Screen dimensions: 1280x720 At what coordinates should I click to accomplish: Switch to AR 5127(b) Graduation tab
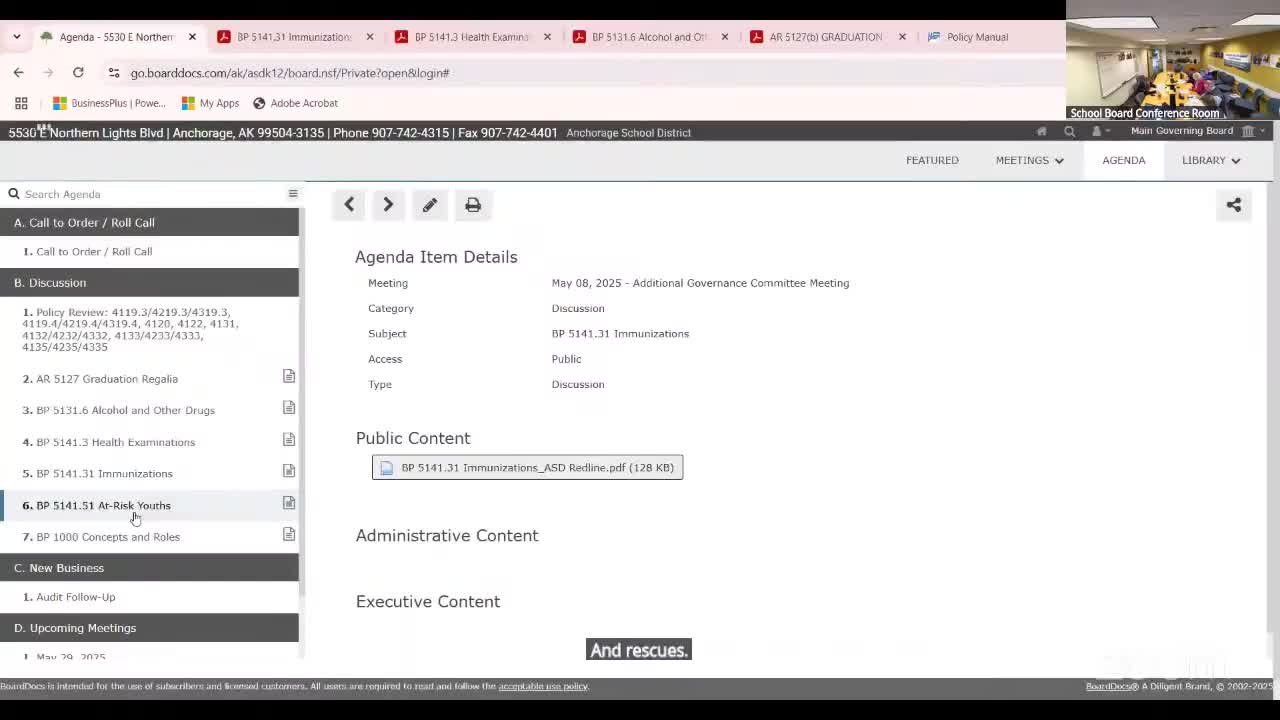(x=826, y=37)
